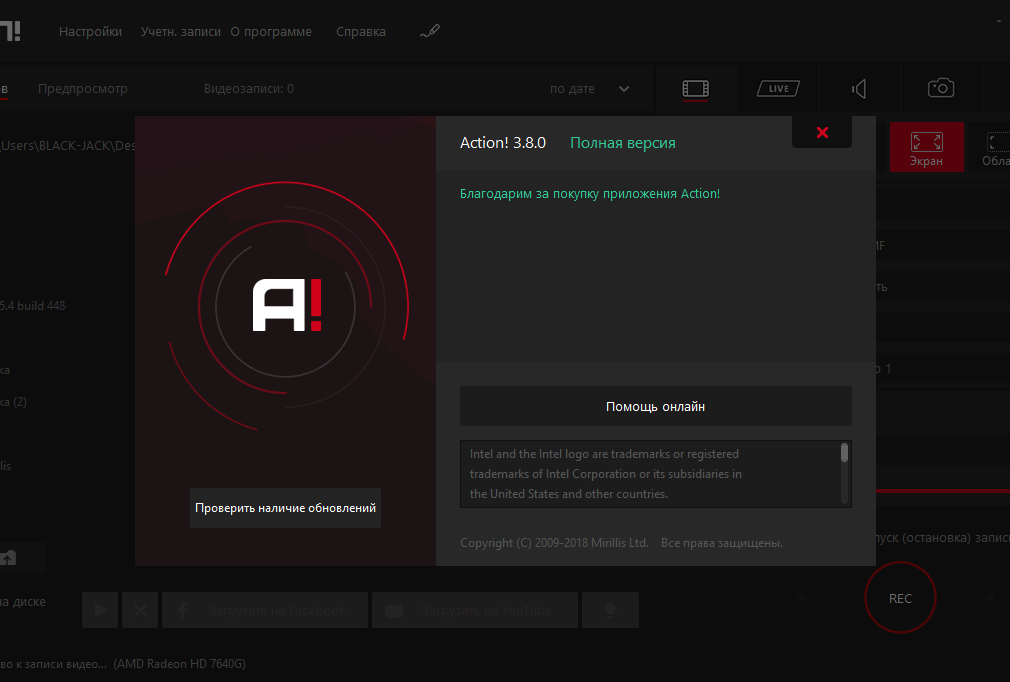This screenshot has width=1010, height=682.
Task: Select the video recording film icon
Action: click(x=696, y=89)
